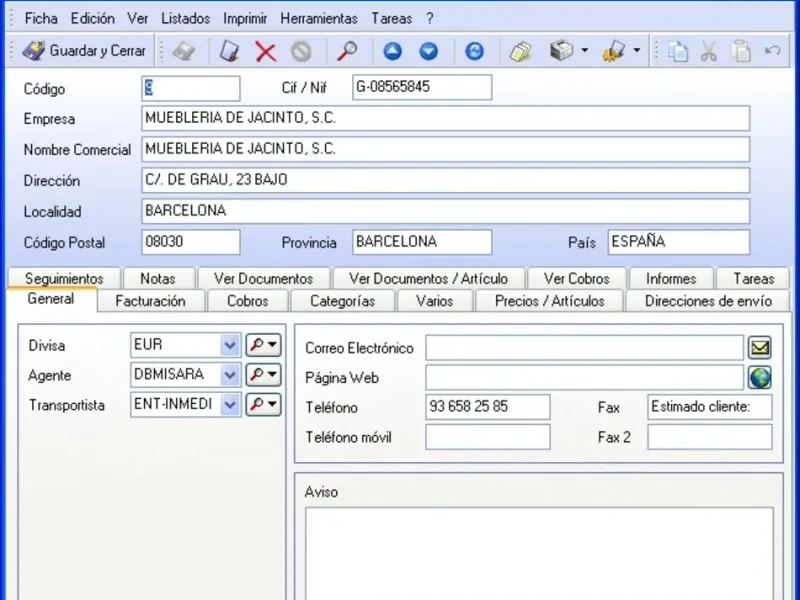Click the magnifier search icon in toolbar
800x600 pixels.
pyautogui.click(x=347, y=51)
